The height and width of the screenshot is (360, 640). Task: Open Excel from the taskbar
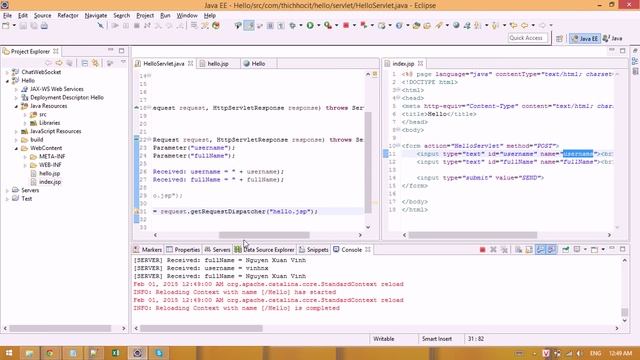[116, 353]
